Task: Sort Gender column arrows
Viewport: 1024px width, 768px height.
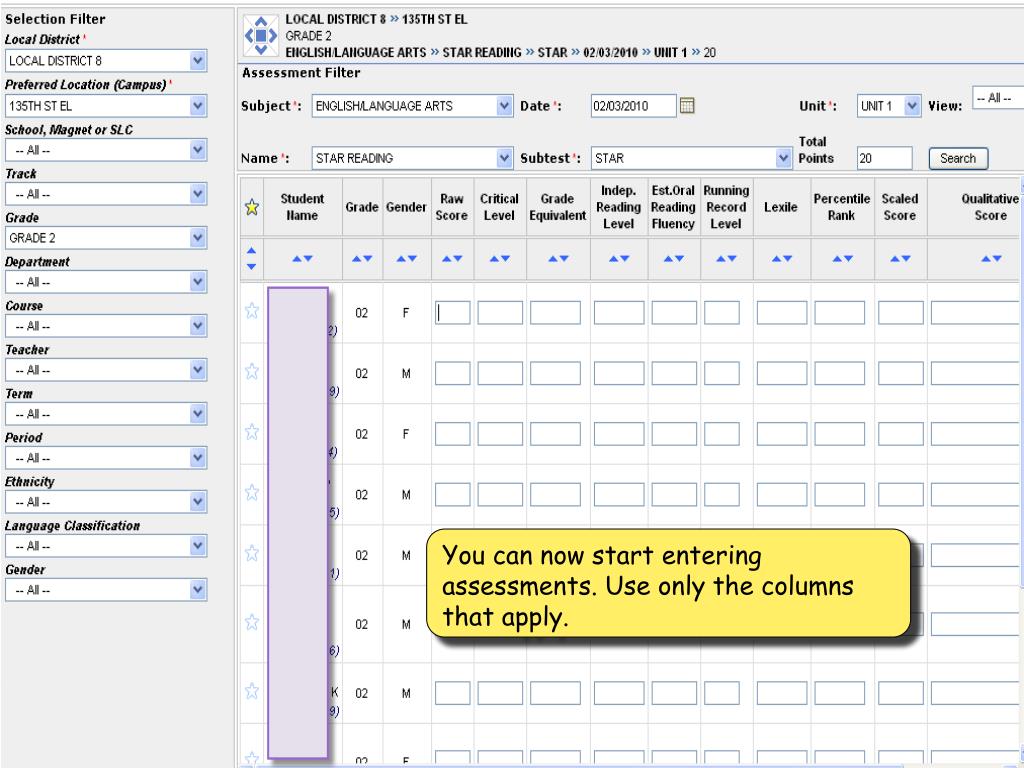Action: coord(406,259)
